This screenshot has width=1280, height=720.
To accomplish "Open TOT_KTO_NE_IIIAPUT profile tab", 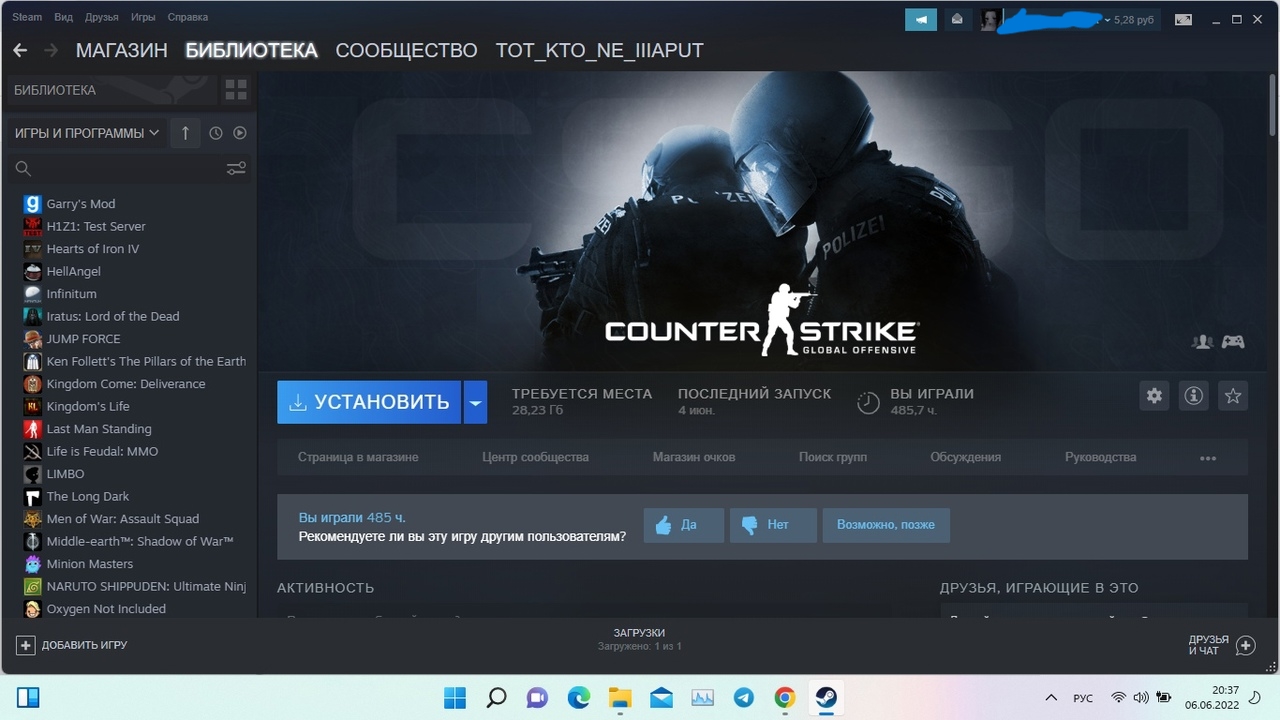I will tap(600, 50).
